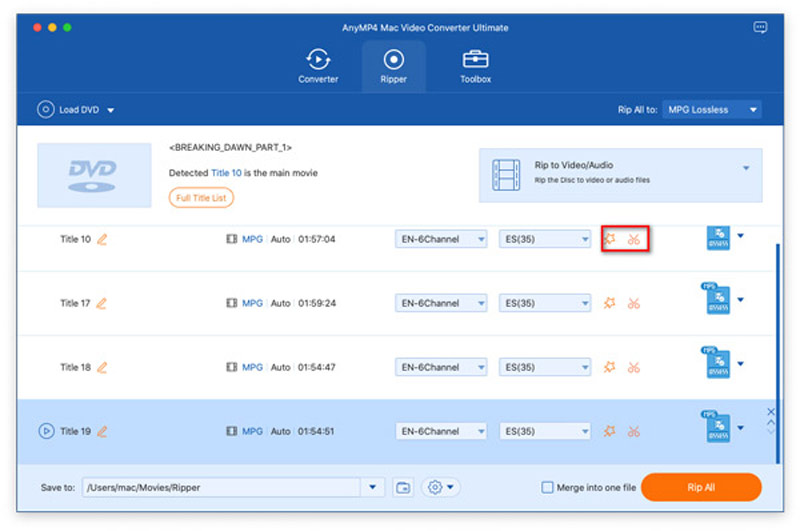Open the Toolbox tab
Image resolution: width=800 pixels, height=531 pixels.
coord(475,66)
